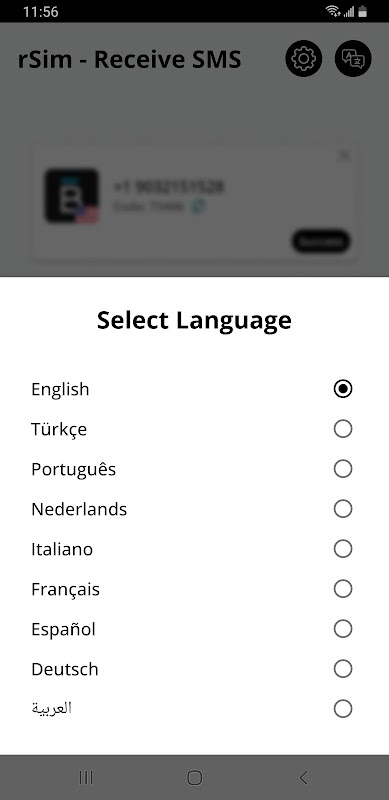Select the Español radio button
The width and height of the screenshot is (389, 800).
[x=343, y=629]
